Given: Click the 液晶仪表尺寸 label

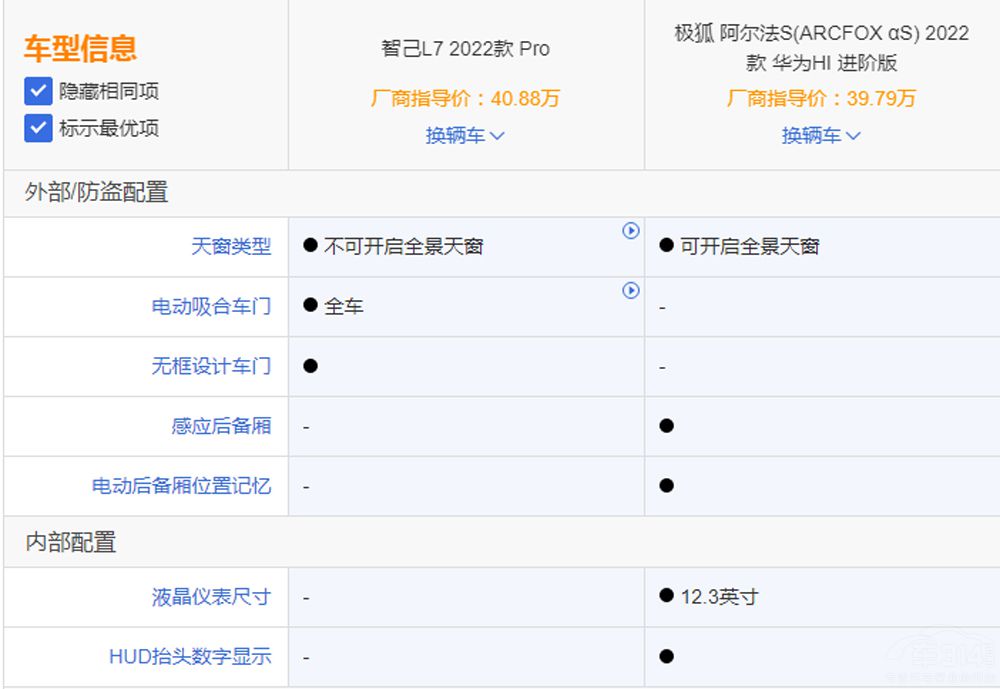Looking at the screenshot, I should click(211, 598).
